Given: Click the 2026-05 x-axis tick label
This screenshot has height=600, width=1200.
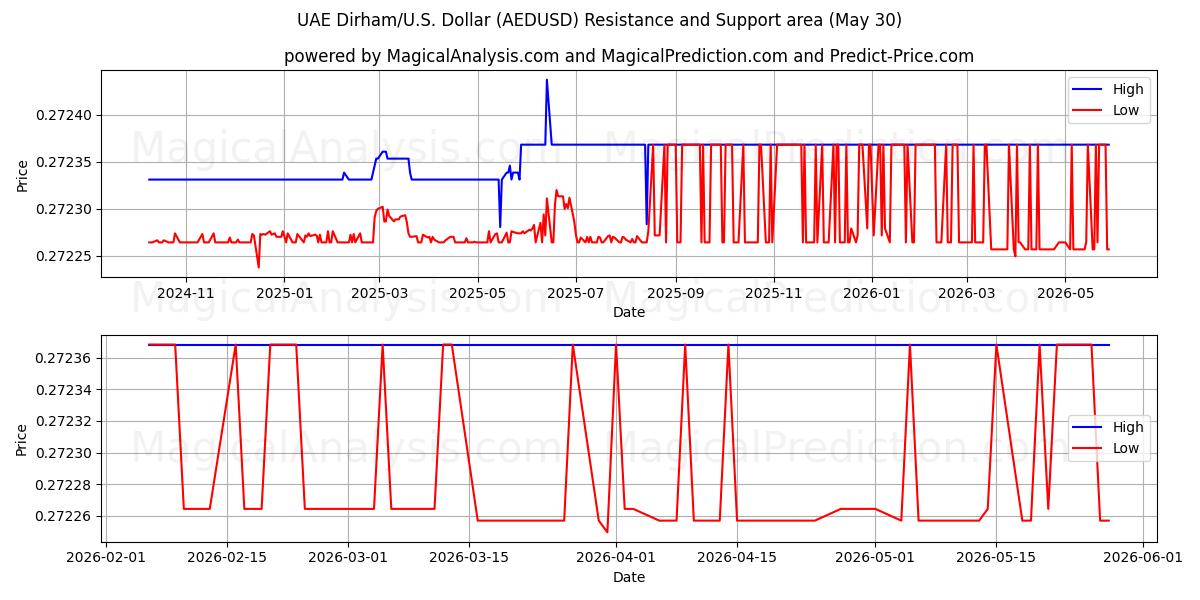Looking at the screenshot, I should coord(1064,294).
